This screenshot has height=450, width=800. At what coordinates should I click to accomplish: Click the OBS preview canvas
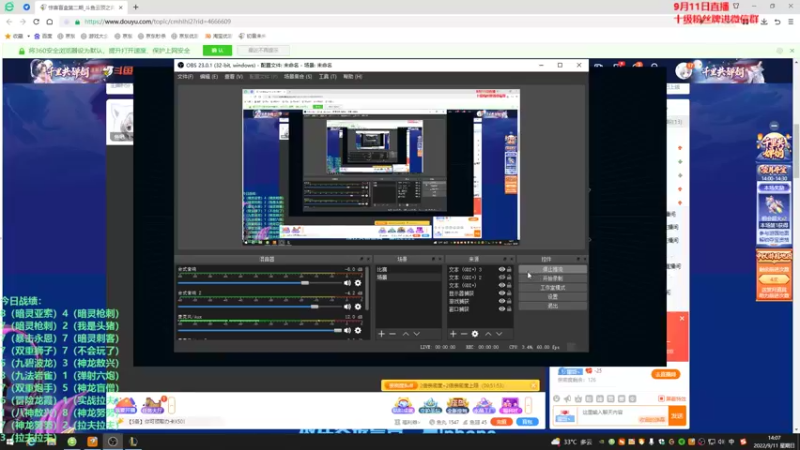[x=381, y=167]
